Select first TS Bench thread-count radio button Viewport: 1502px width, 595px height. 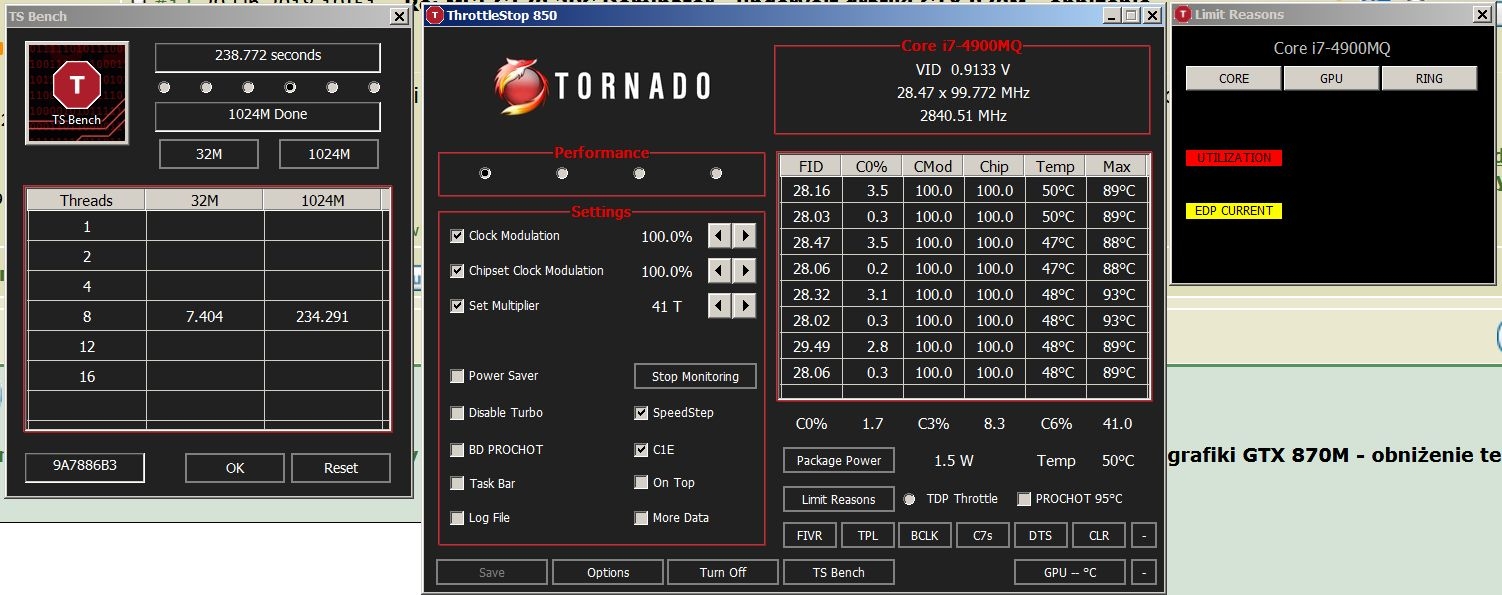point(164,87)
